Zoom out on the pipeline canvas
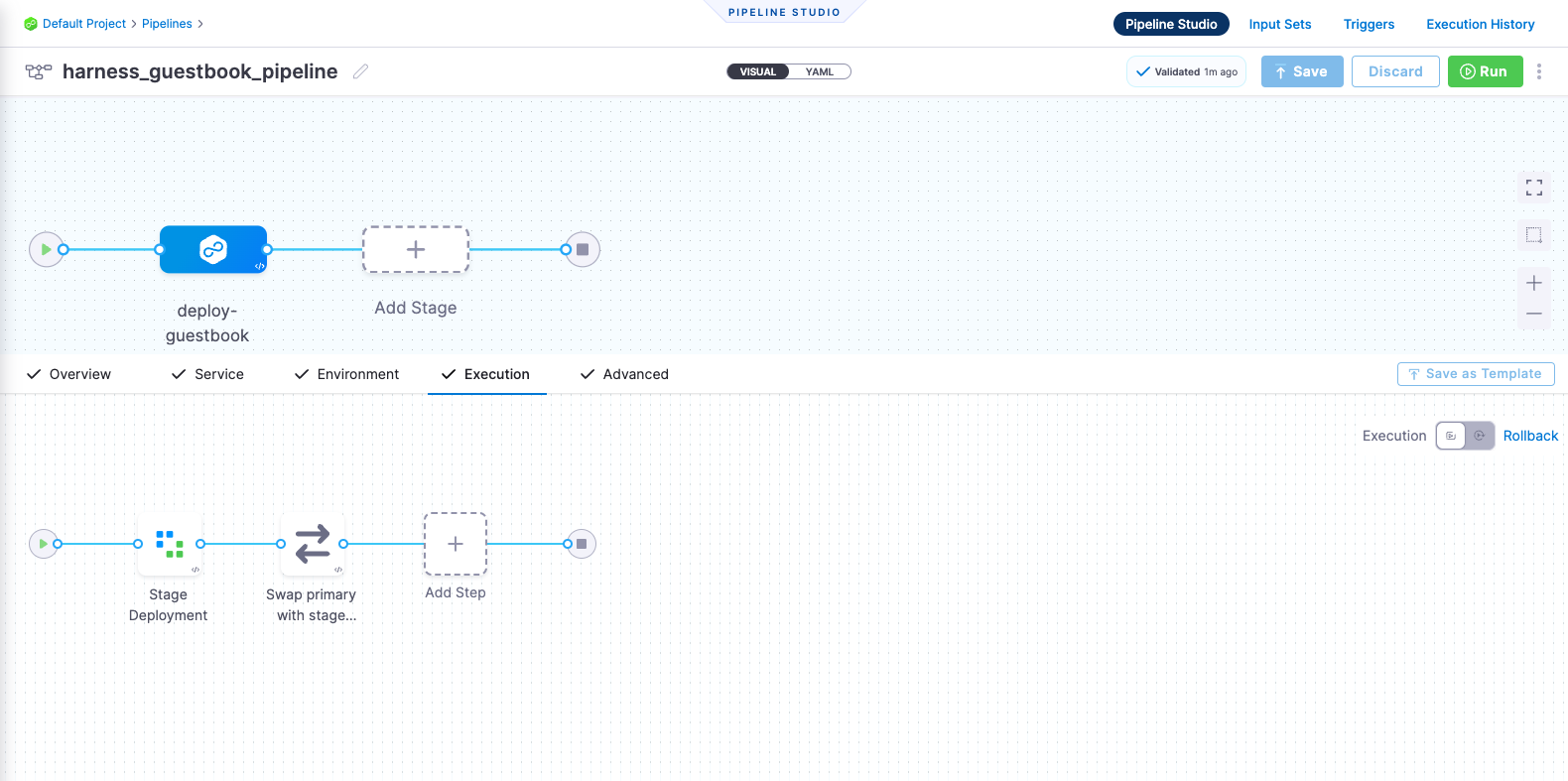 point(1533,314)
